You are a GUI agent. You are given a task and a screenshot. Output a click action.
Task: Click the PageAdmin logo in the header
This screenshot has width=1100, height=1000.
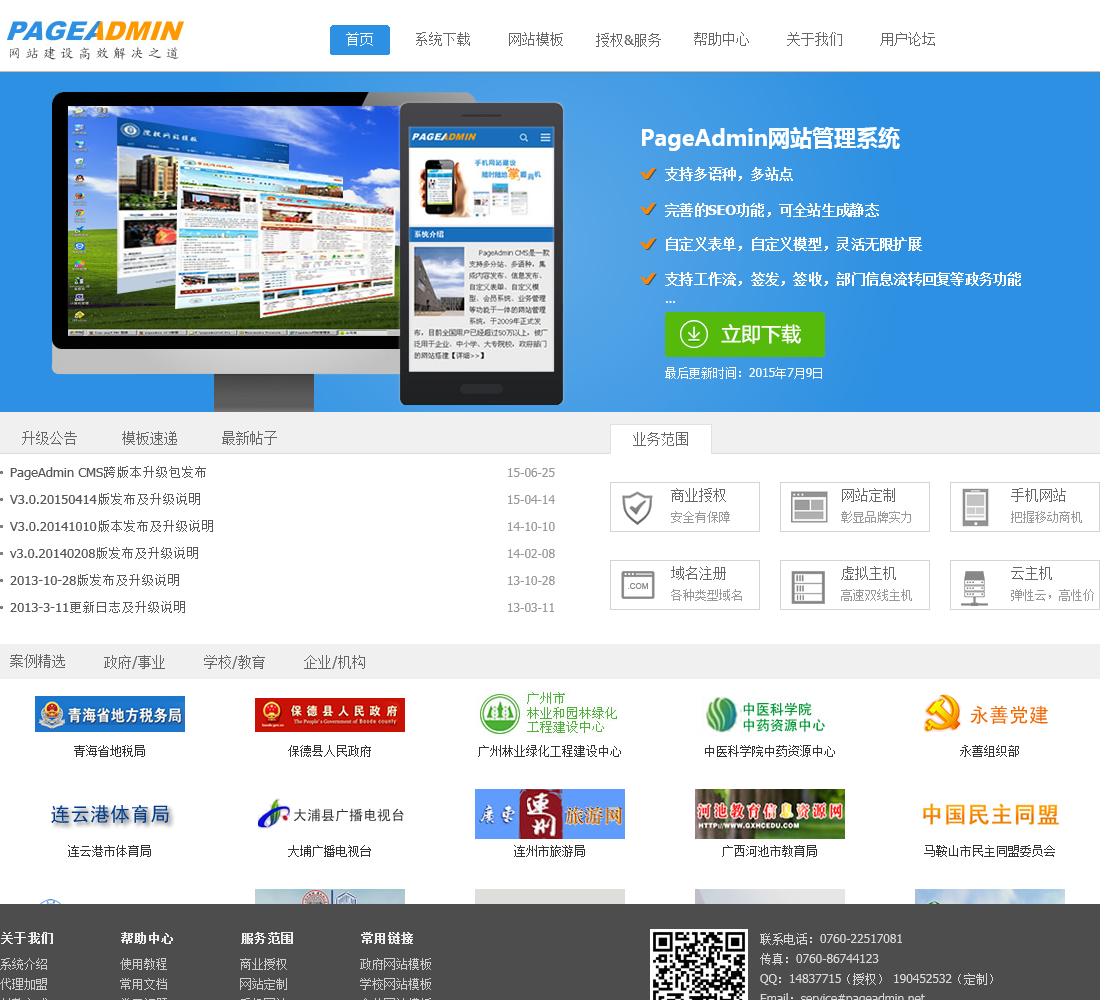95,40
